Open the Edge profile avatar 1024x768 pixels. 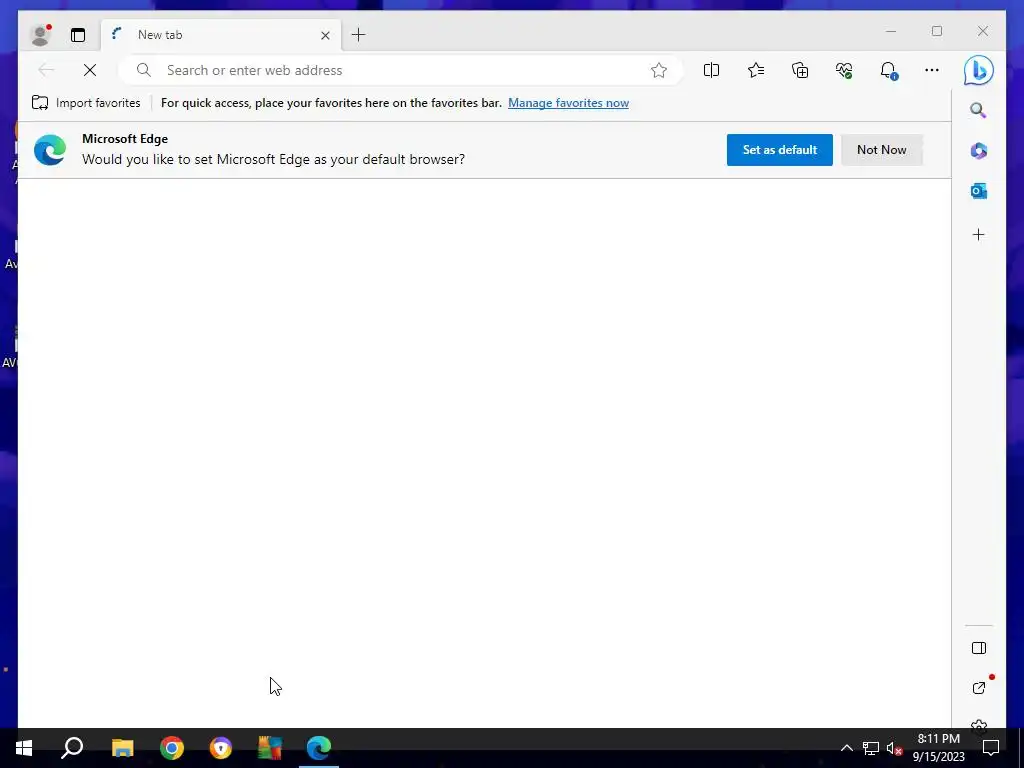pyautogui.click(x=40, y=35)
